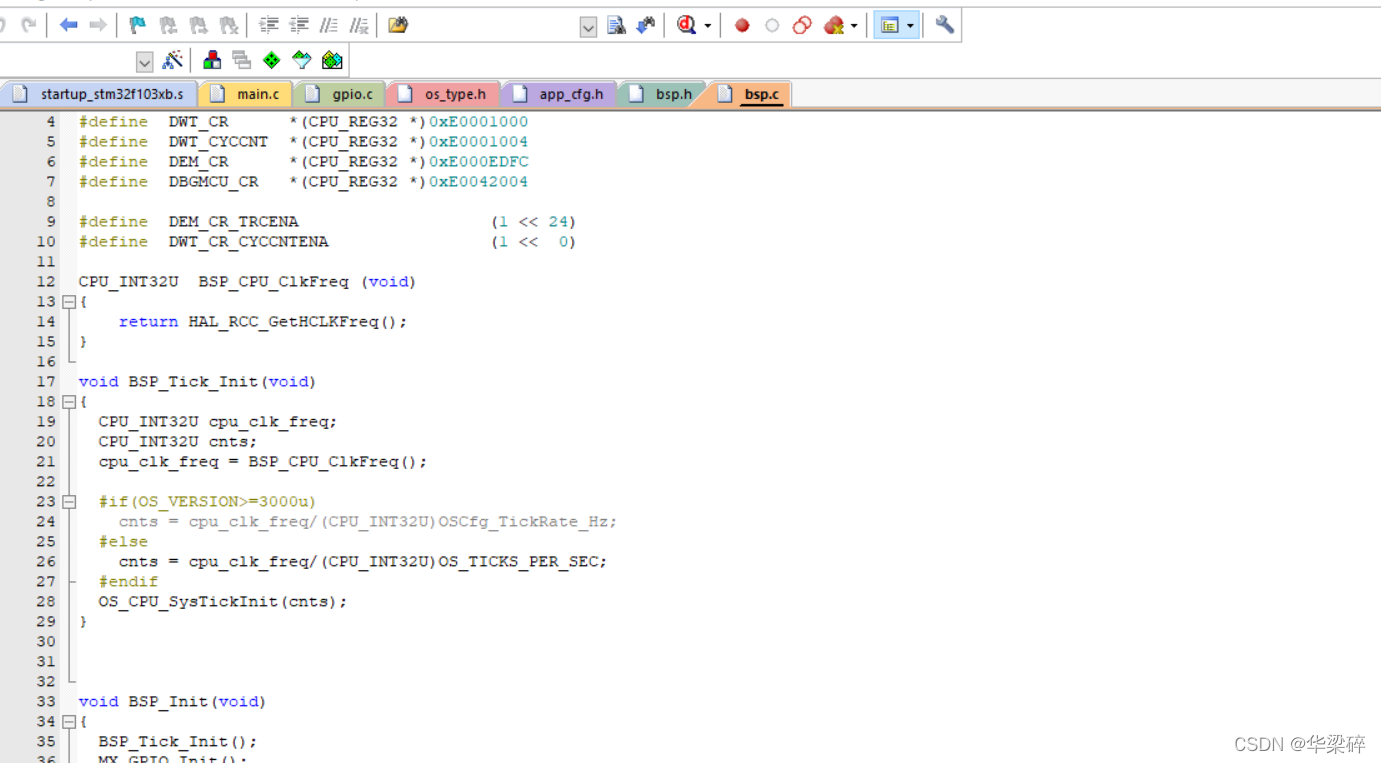Collapse the BSP_CPU_ClkFreq function fold at line 13
This screenshot has width=1381, height=763.
coord(69,302)
